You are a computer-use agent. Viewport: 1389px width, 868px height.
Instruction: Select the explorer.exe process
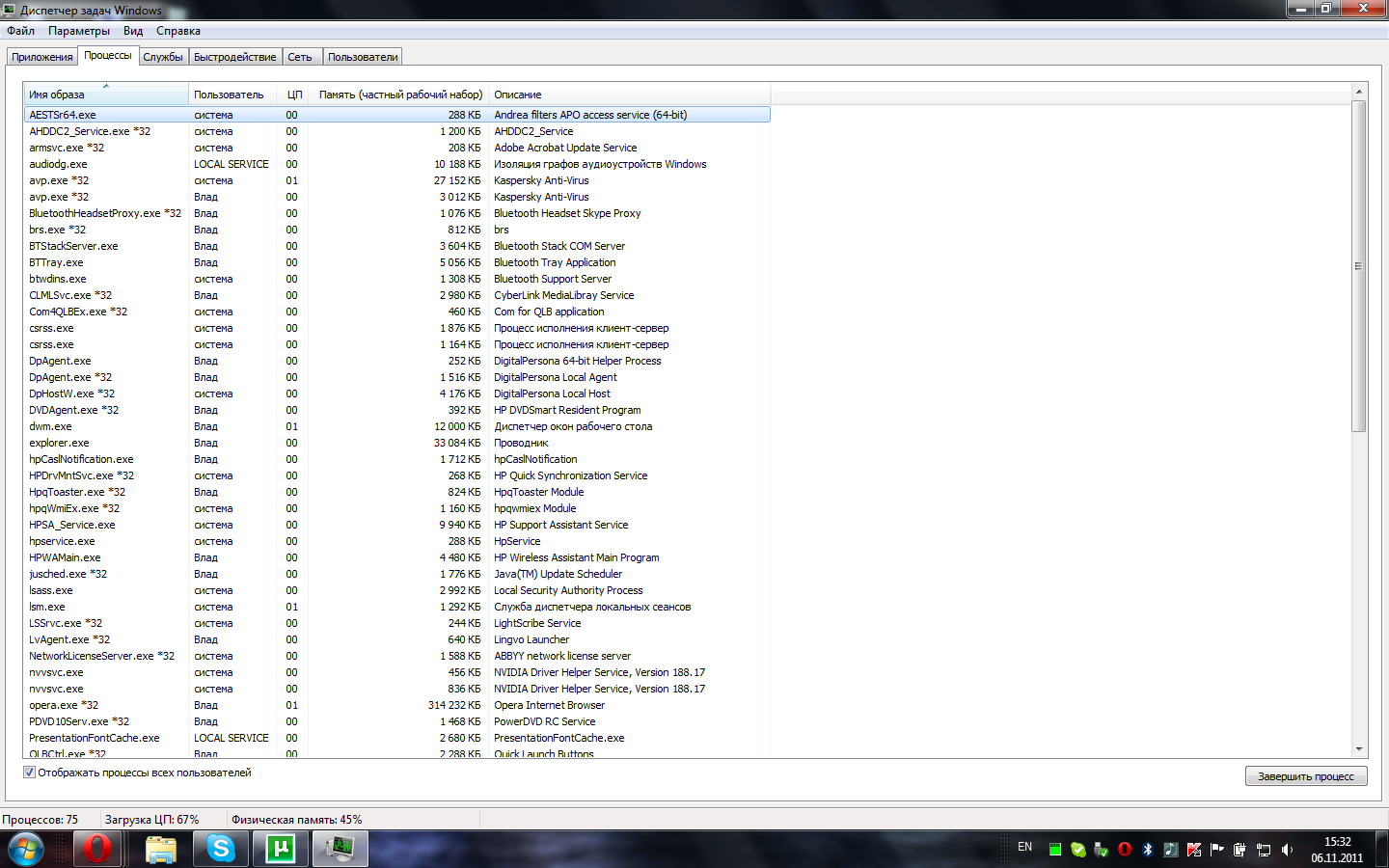click(396, 443)
